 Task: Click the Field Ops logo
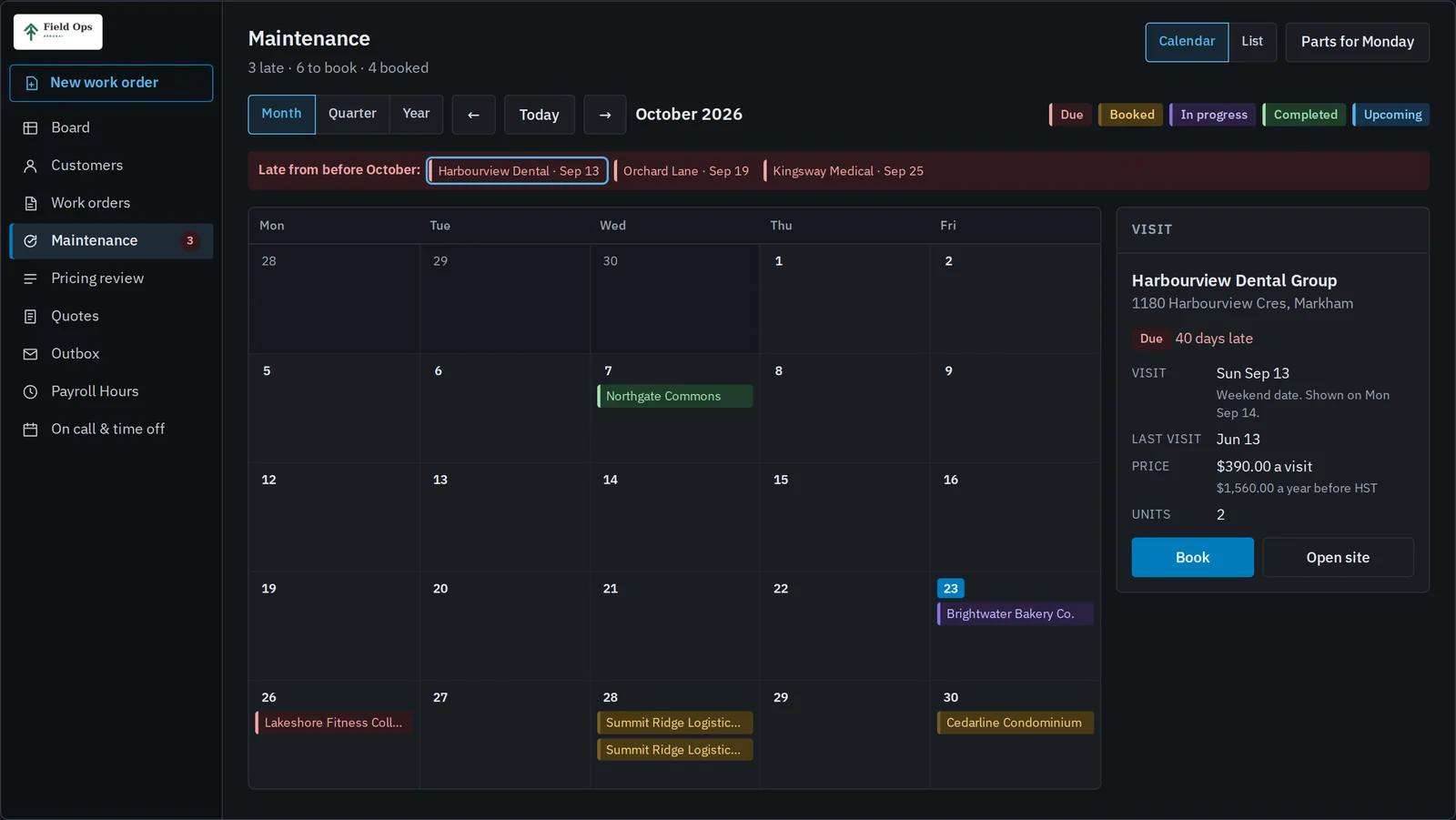pos(57,32)
